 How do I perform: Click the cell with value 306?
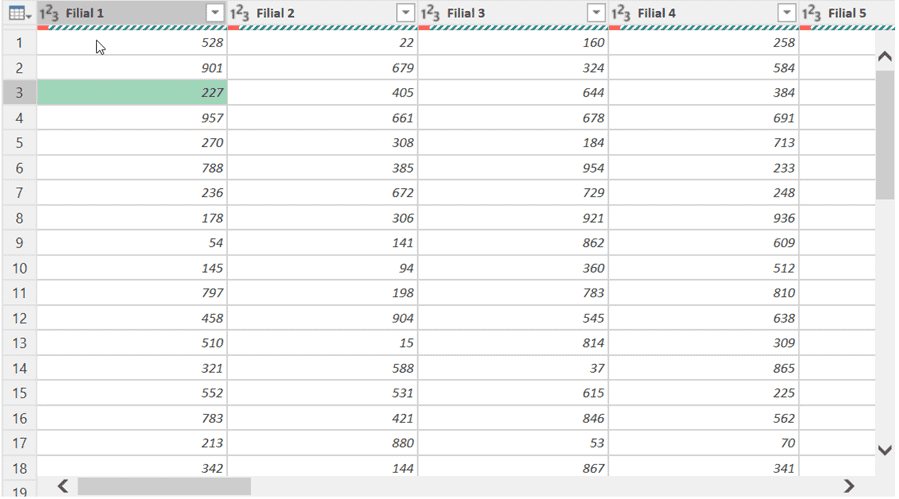[323, 218]
